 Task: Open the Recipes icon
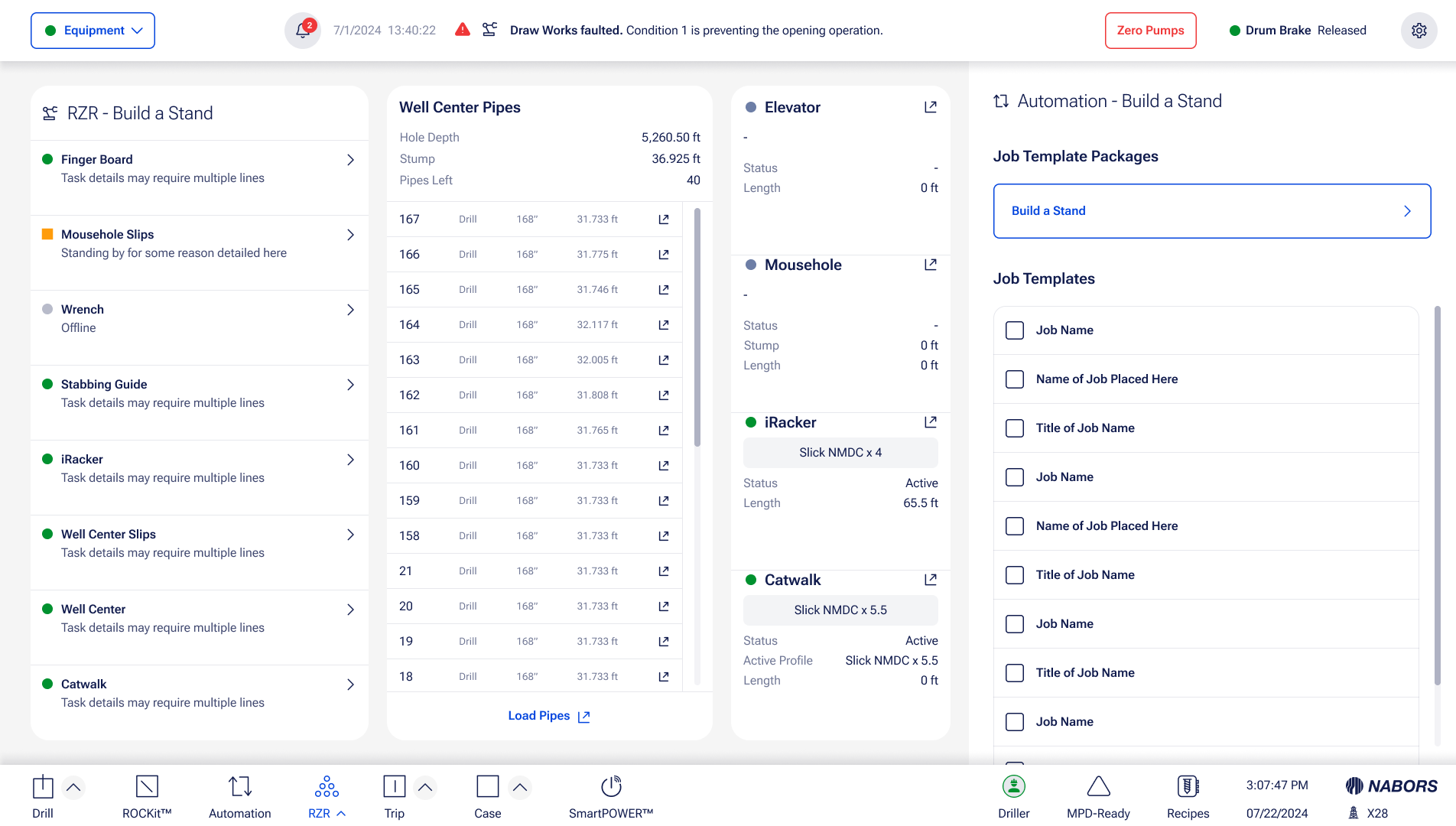pyautogui.click(x=1188, y=786)
